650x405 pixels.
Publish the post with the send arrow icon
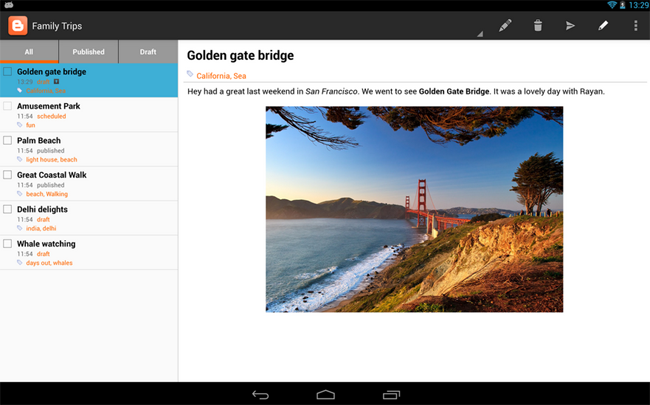[x=570, y=26]
